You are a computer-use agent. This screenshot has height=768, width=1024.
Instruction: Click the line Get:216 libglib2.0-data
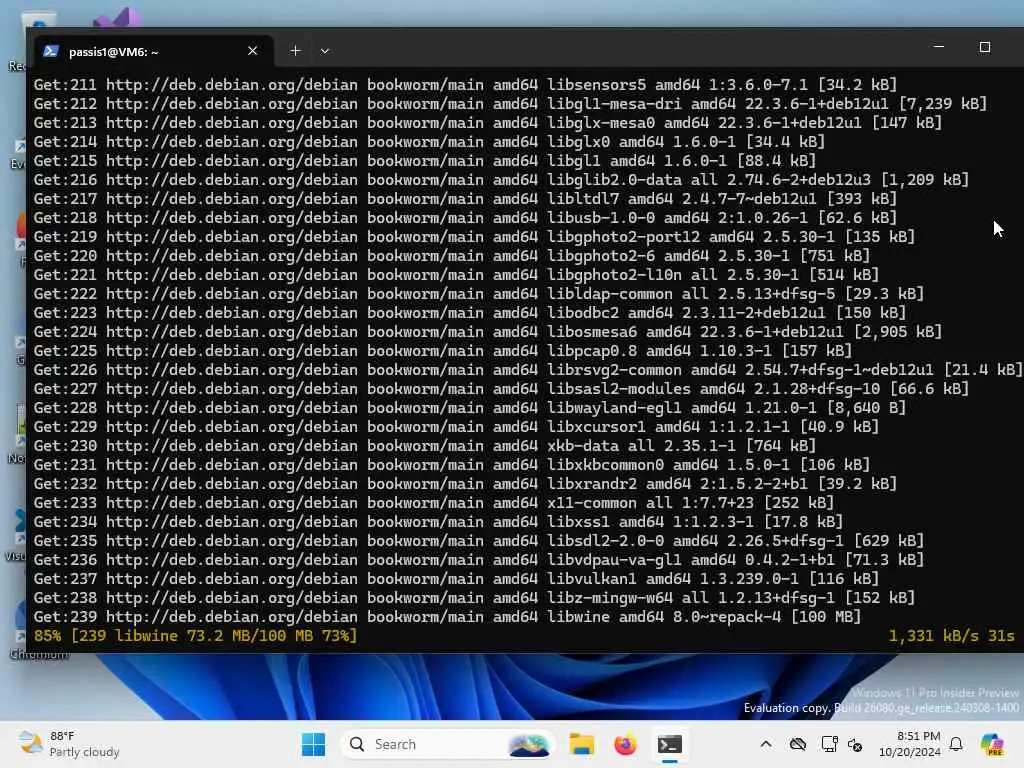(502, 180)
